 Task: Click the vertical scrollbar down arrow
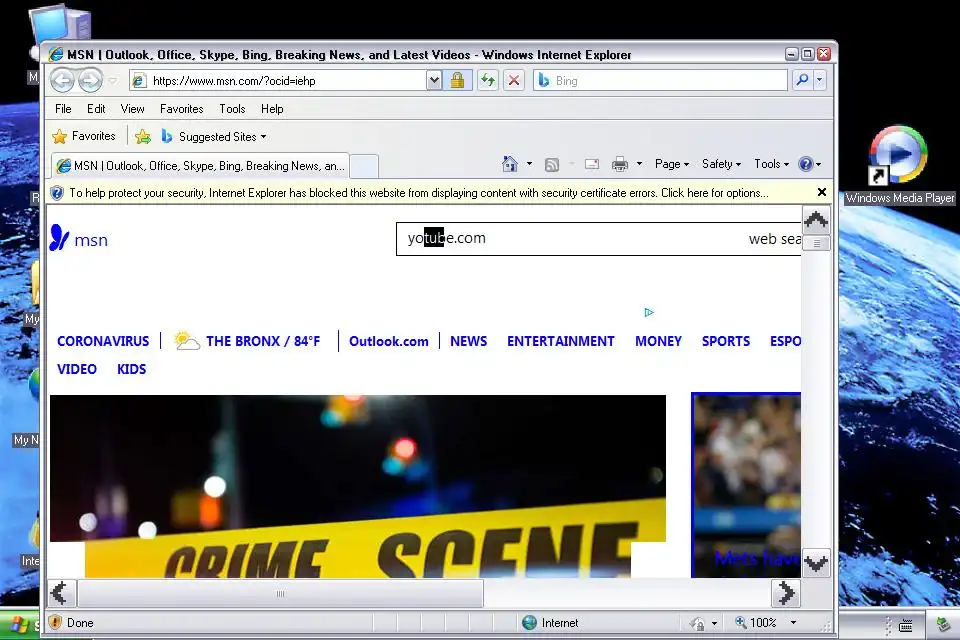(x=816, y=562)
